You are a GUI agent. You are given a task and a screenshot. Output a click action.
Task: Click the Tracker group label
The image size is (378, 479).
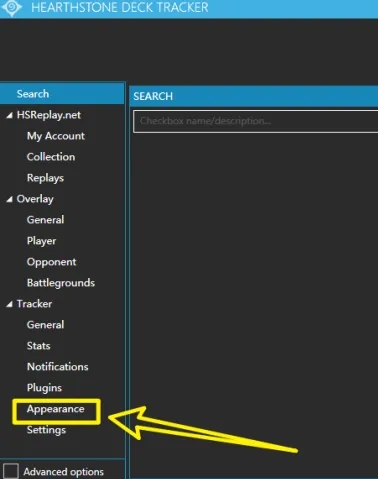(x=34, y=304)
